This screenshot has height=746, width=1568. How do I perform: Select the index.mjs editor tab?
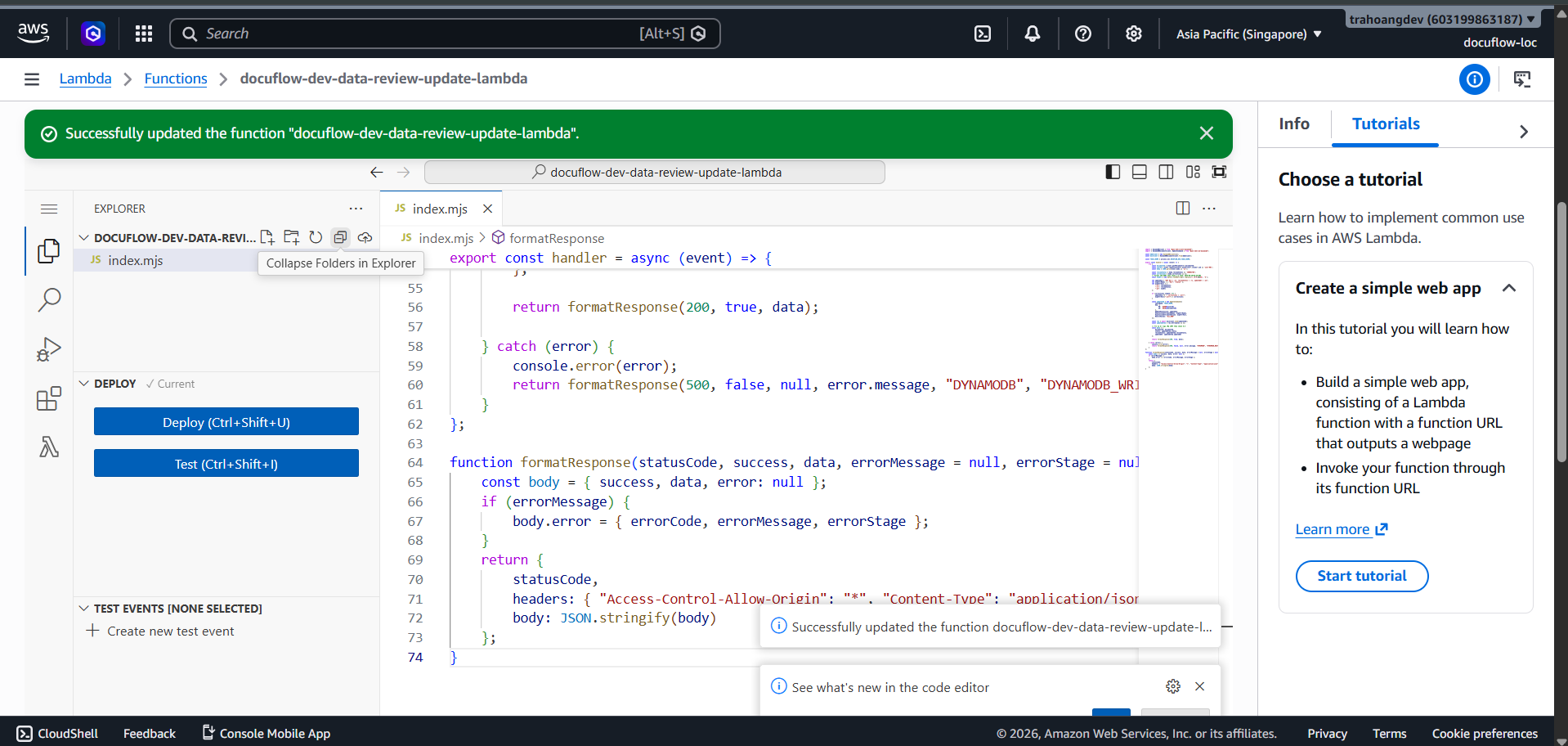coord(441,209)
